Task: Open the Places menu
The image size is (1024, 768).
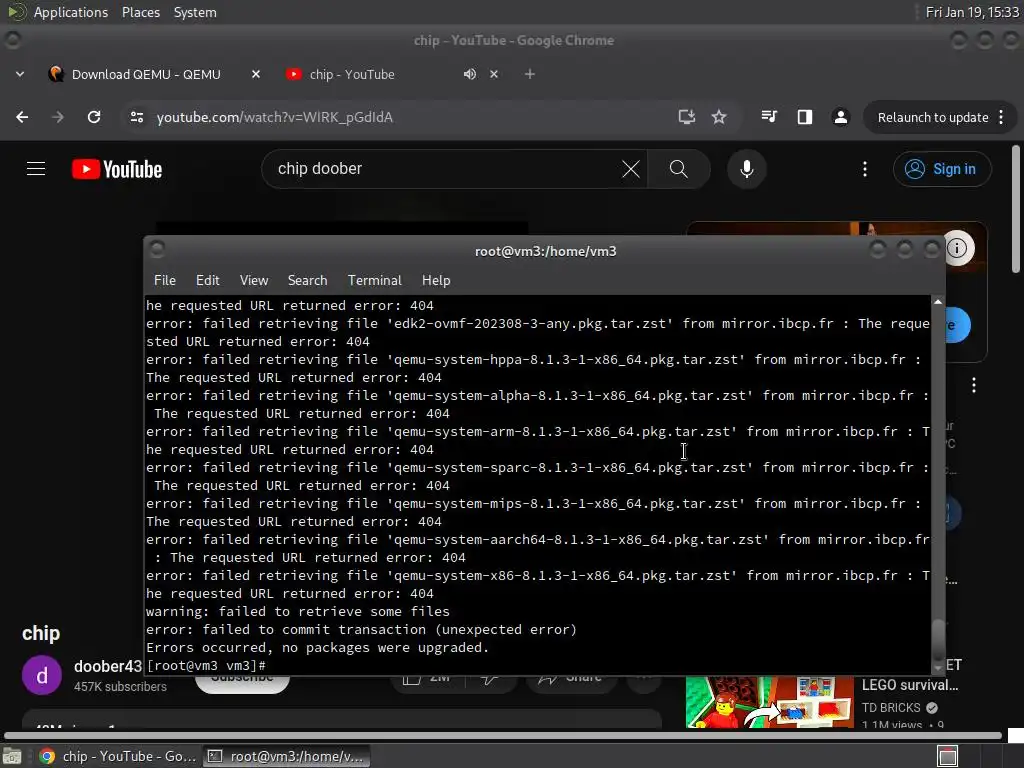Action: tap(141, 12)
